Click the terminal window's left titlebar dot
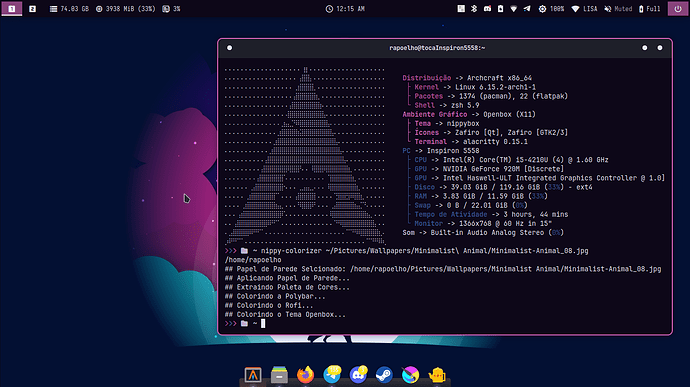Image resolution: width=690 pixels, height=387 pixels. (x=229, y=48)
